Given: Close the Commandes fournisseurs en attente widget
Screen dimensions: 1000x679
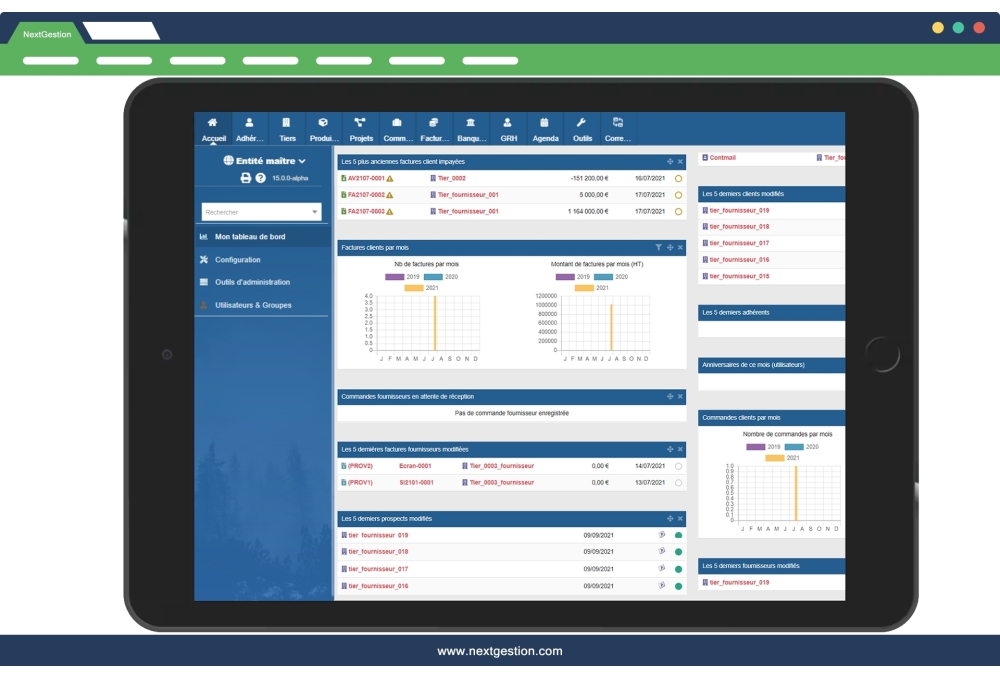Looking at the screenshot, I should [680, 397].
